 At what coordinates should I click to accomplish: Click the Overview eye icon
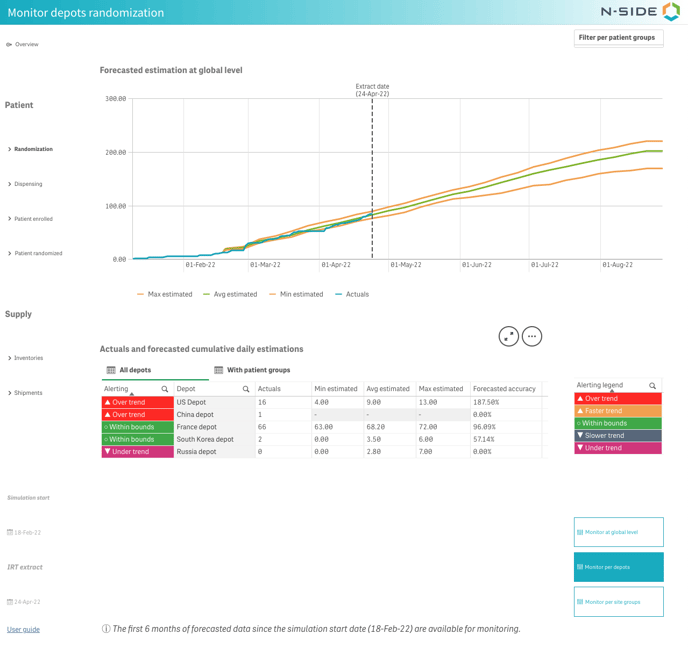[9, 45]
